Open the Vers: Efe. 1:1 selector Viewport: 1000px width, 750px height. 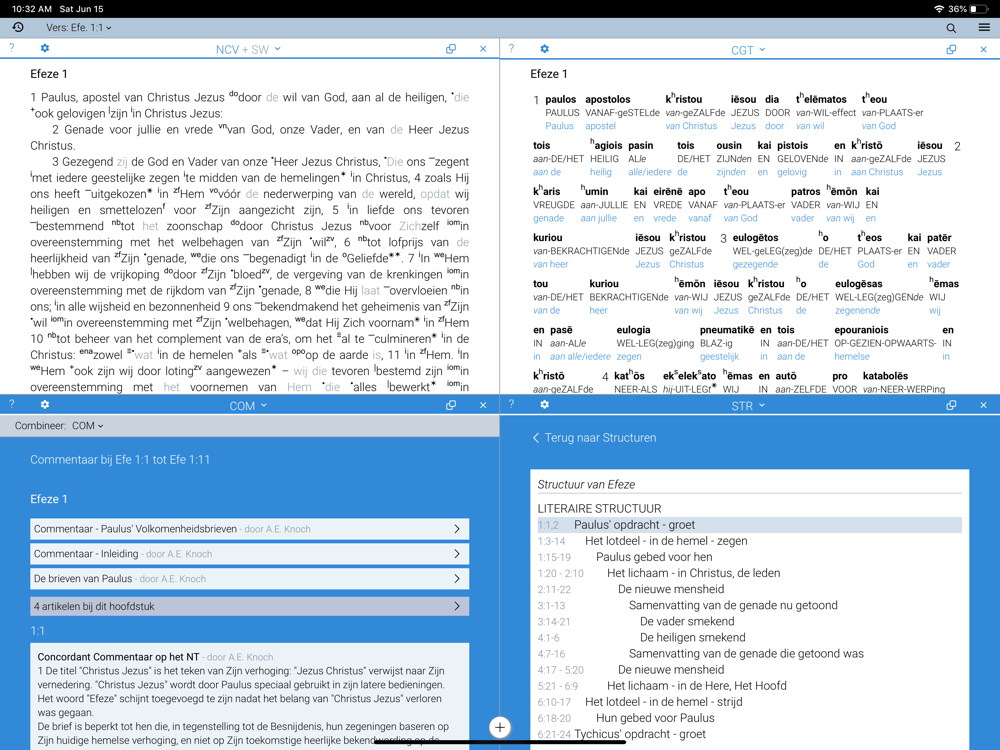coord(79,28)
